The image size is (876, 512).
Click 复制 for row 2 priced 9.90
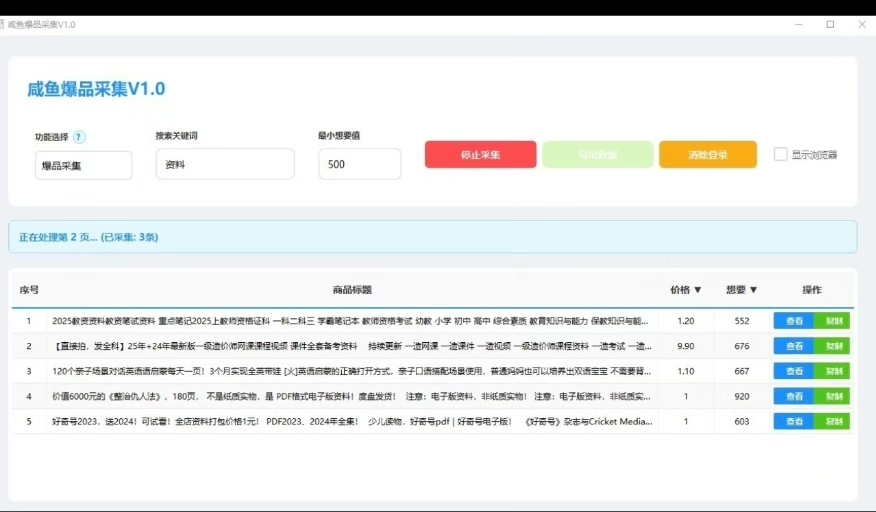(x=832, y=346)
